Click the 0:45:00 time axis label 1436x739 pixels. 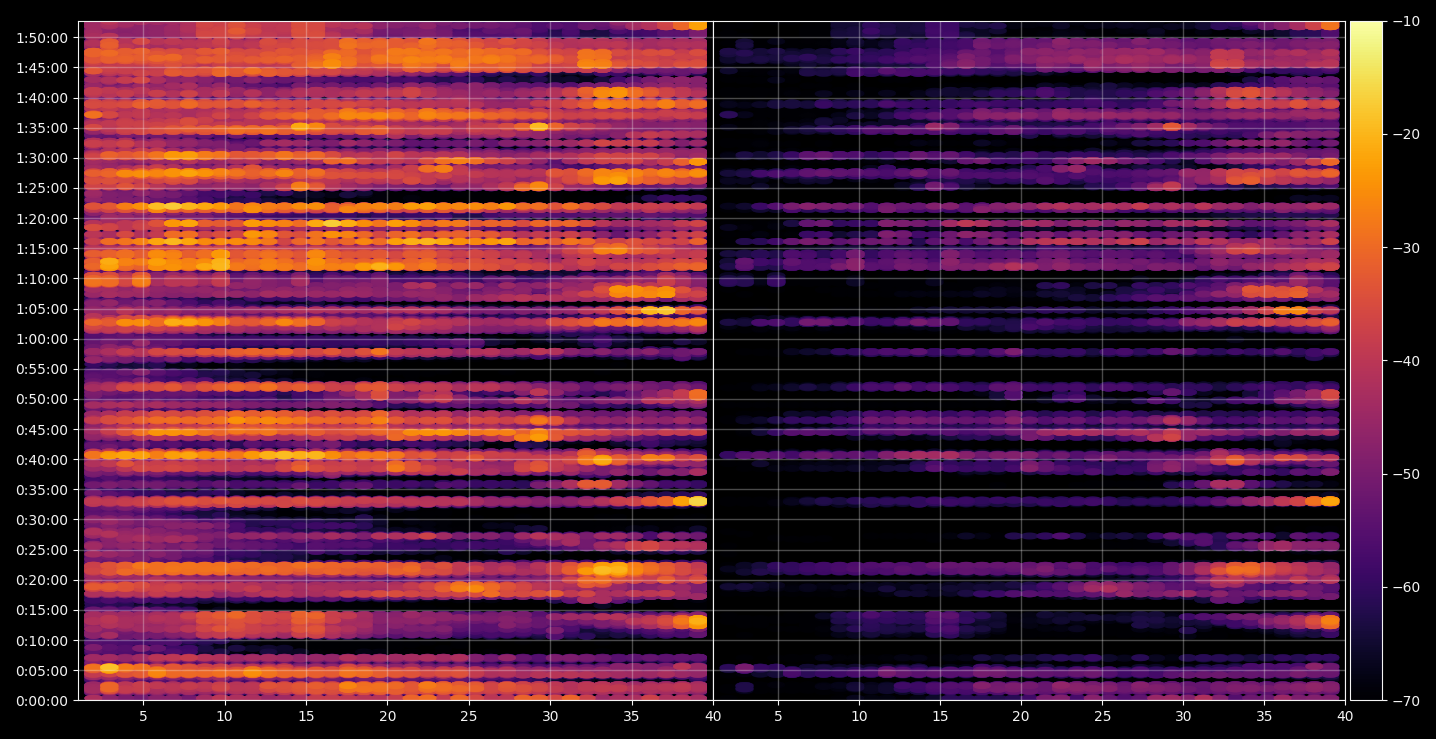coord(42,430)
